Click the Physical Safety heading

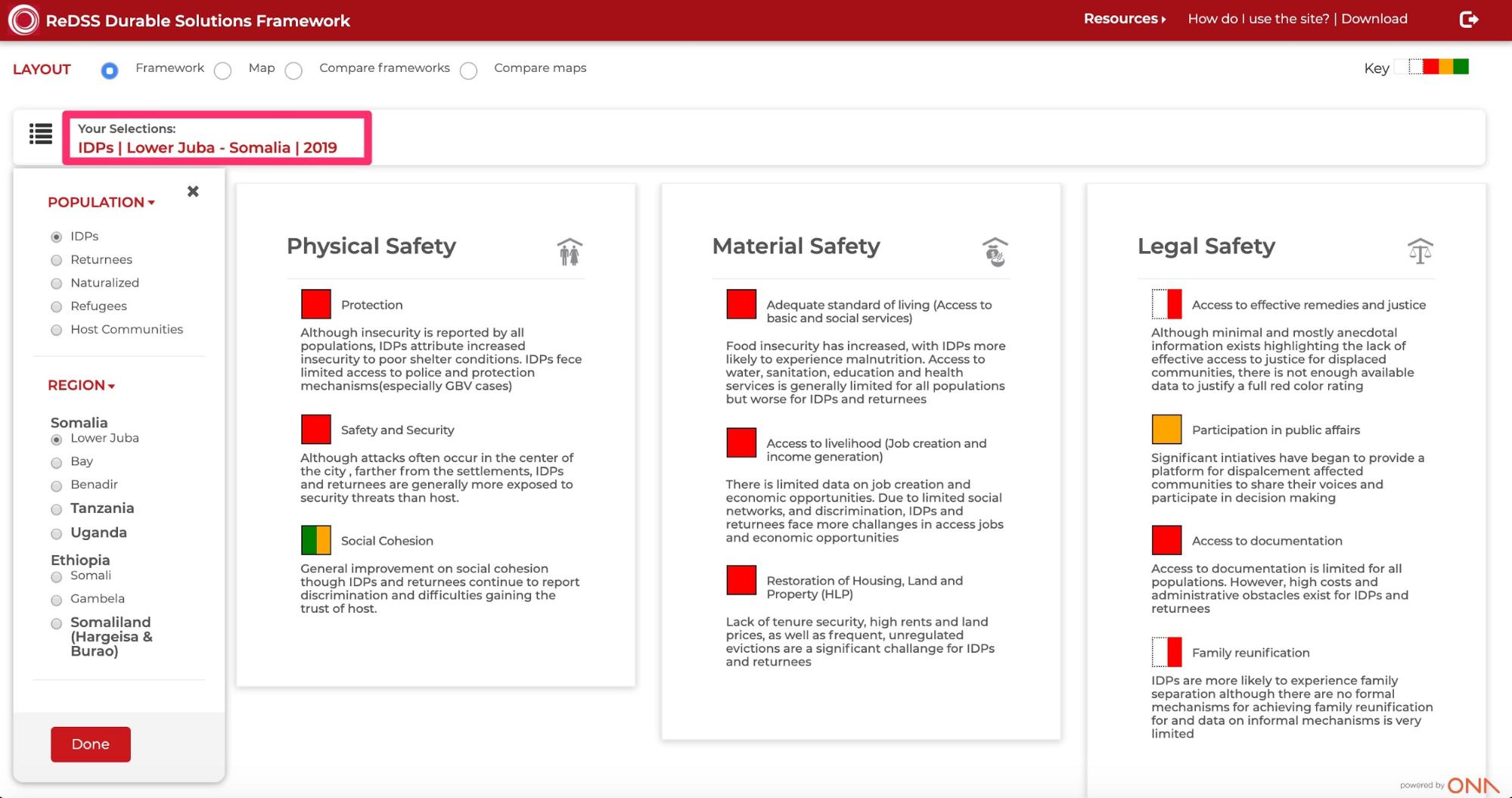371,246
